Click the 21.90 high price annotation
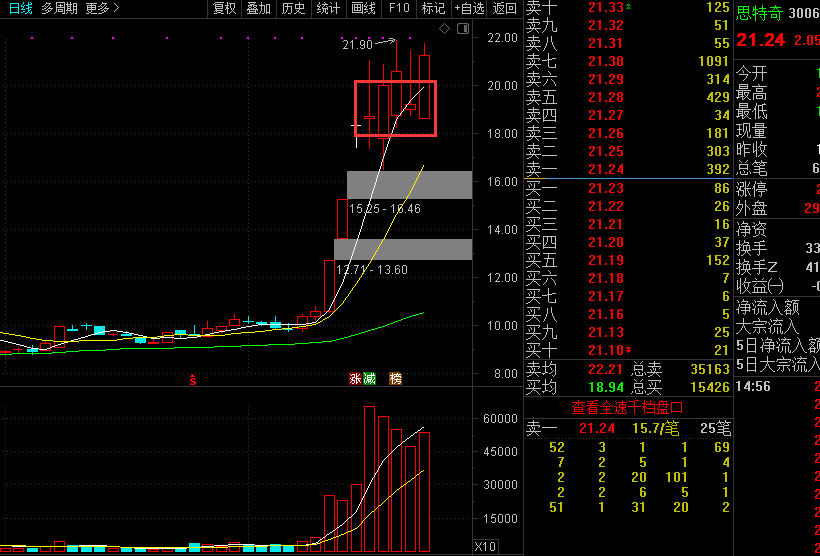Viewport: 820px width, 556px height. 357,45
